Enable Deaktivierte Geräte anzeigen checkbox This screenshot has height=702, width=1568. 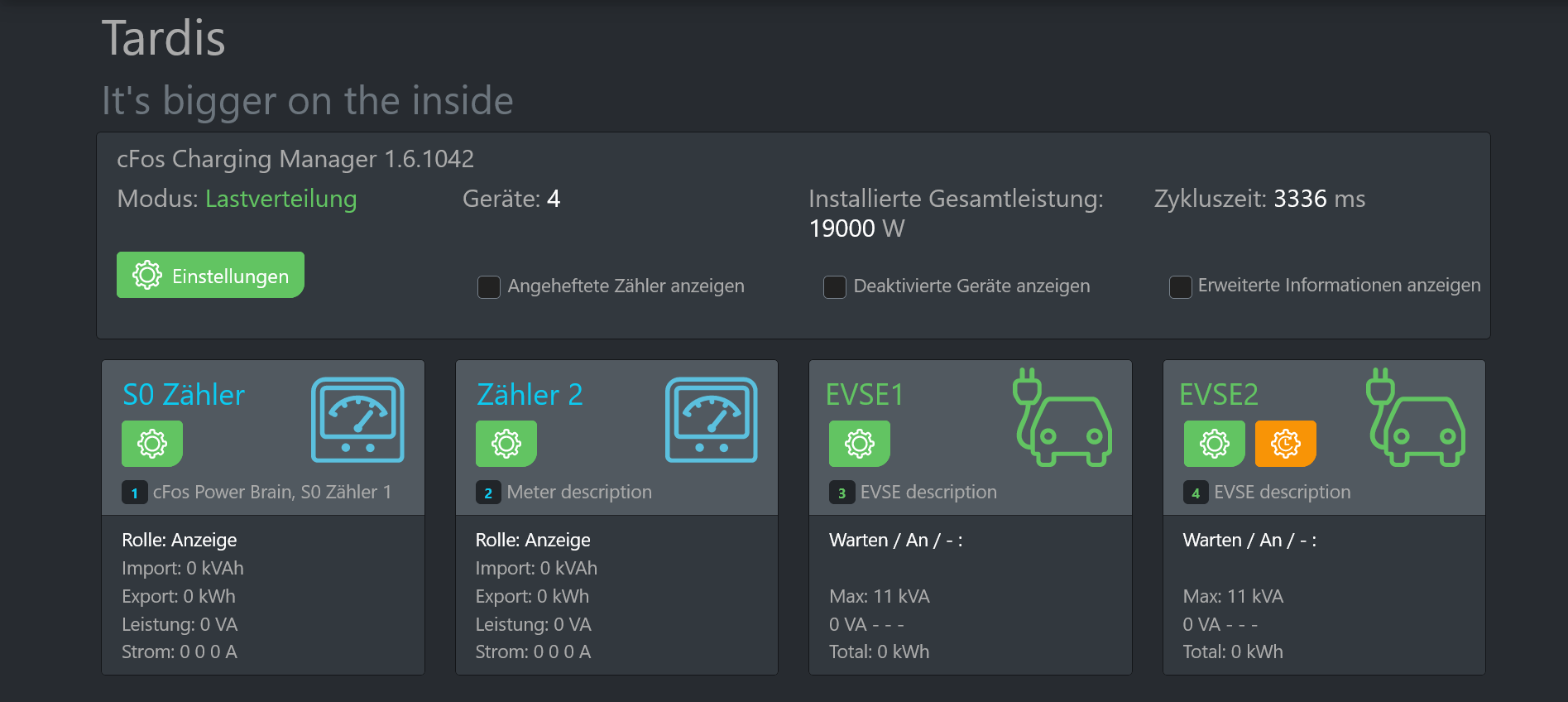click(x=835, y=286)
